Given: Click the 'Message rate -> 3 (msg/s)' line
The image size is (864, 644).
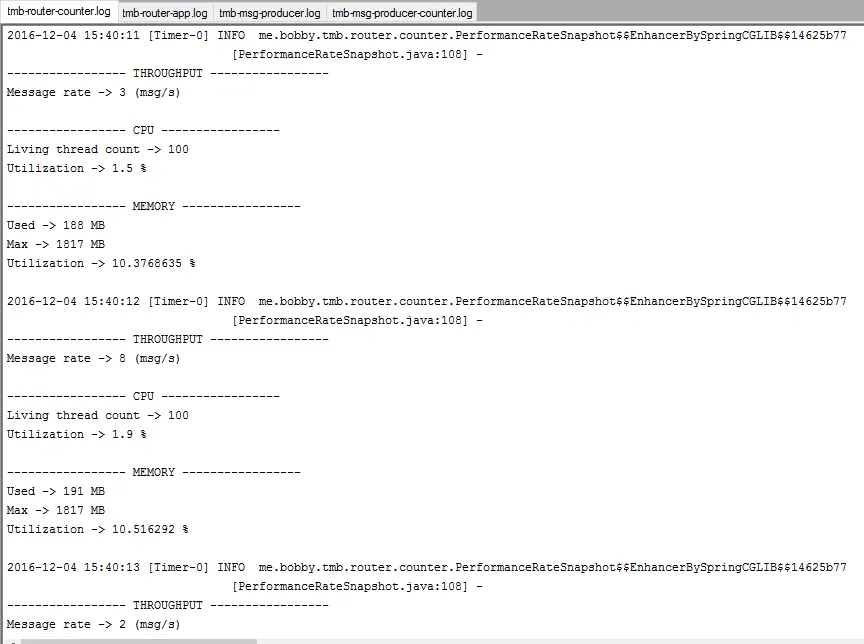Looking at the screenshot, I should (x=94, y=93).
